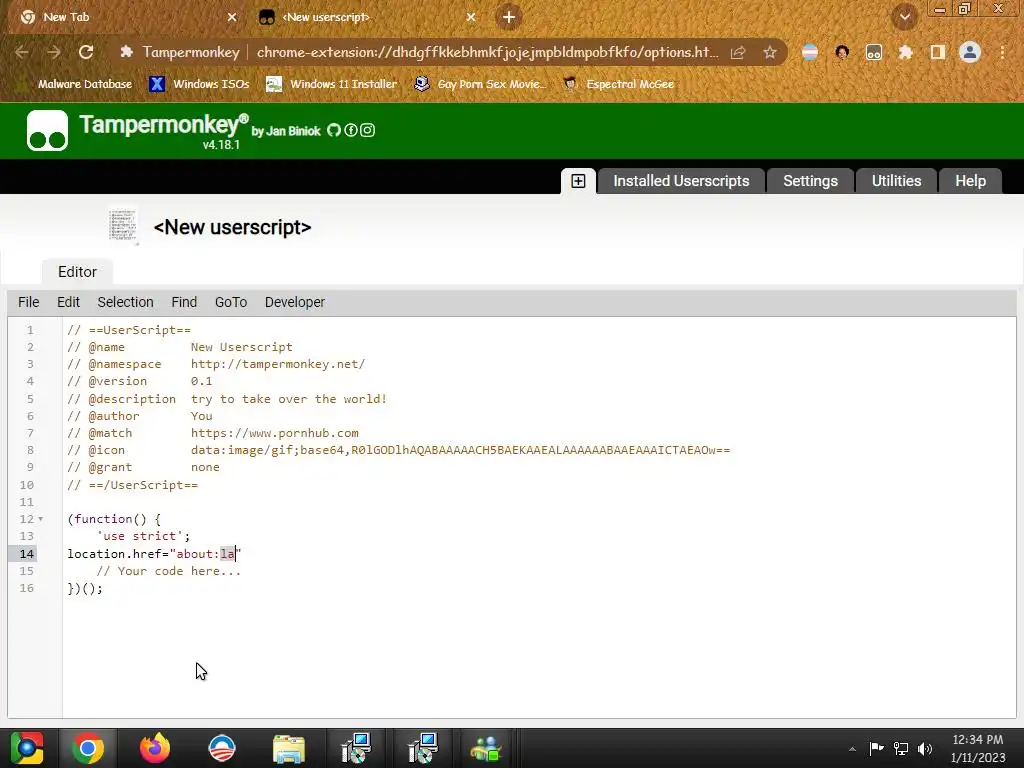Open the volume speaker tray icon

coord(925,749)
